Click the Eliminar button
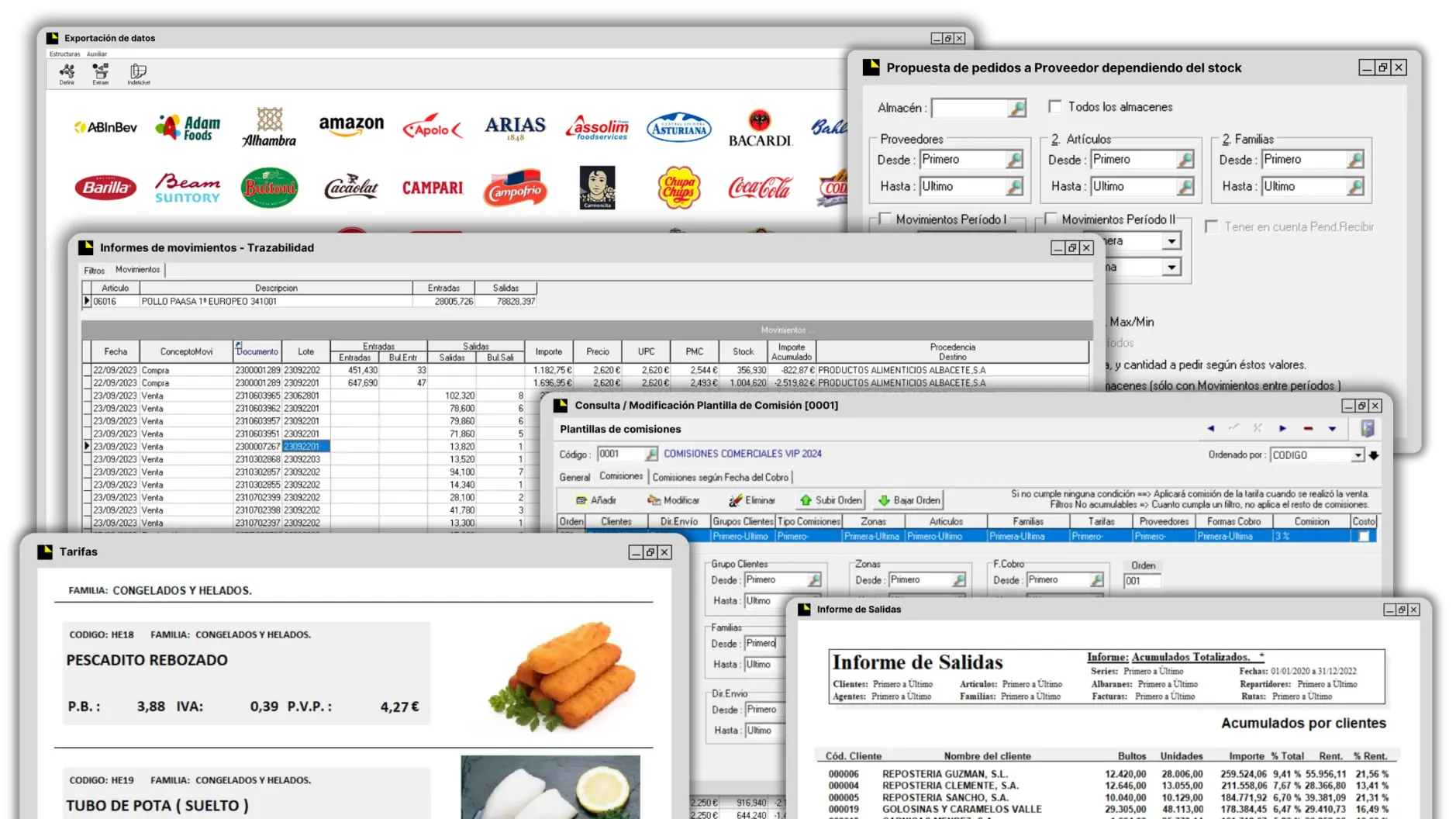Screen dimensions: 1456x819 tap(752, 500)
